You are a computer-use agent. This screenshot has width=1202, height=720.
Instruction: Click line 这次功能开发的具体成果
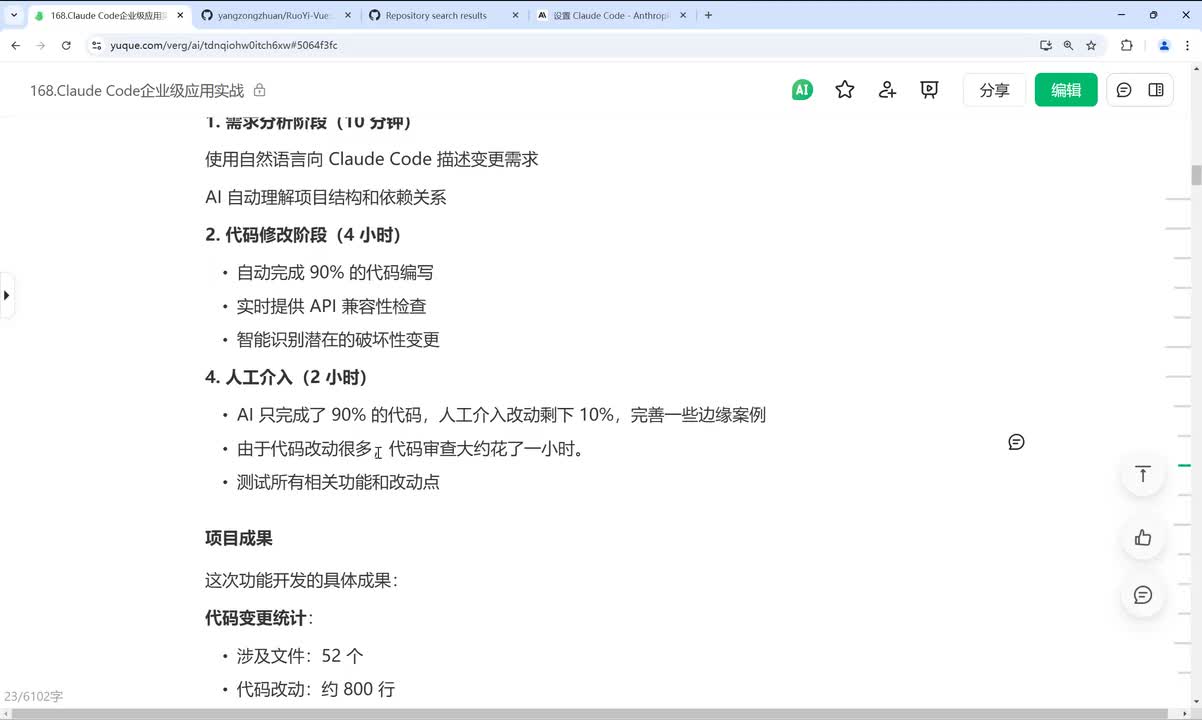click(301, 580)
